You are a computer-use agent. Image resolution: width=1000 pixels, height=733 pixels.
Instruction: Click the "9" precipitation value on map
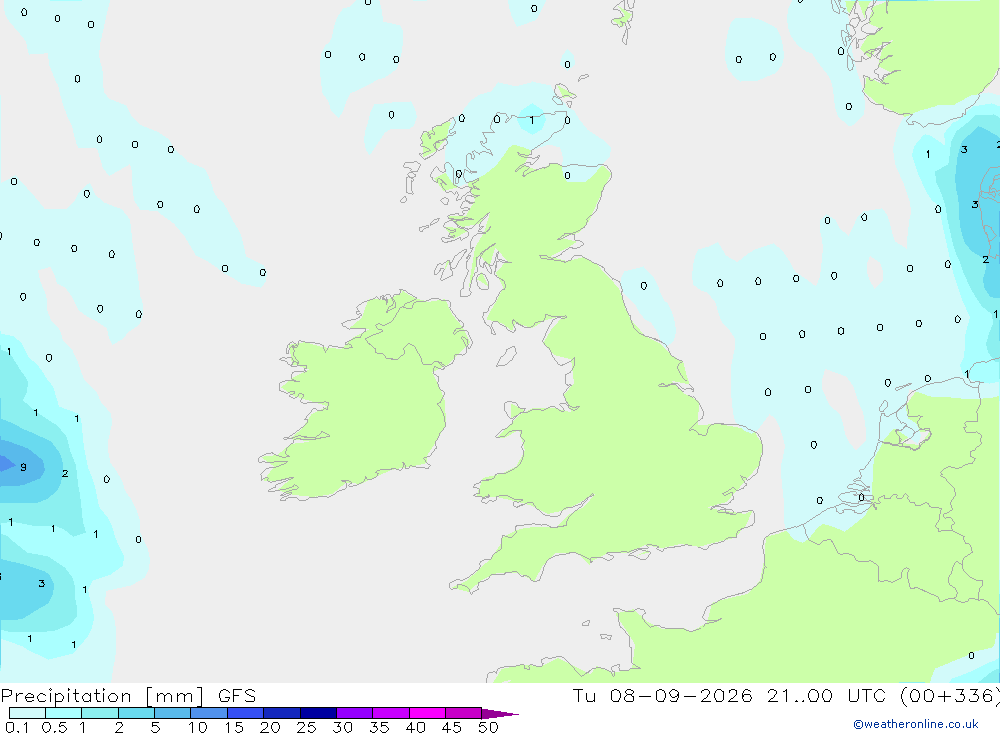[x=24, y=467]
